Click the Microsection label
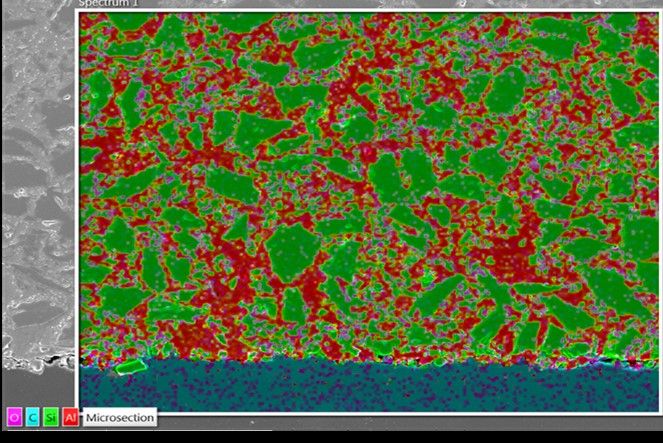The image size is (663, 443). tap(118, 416)
